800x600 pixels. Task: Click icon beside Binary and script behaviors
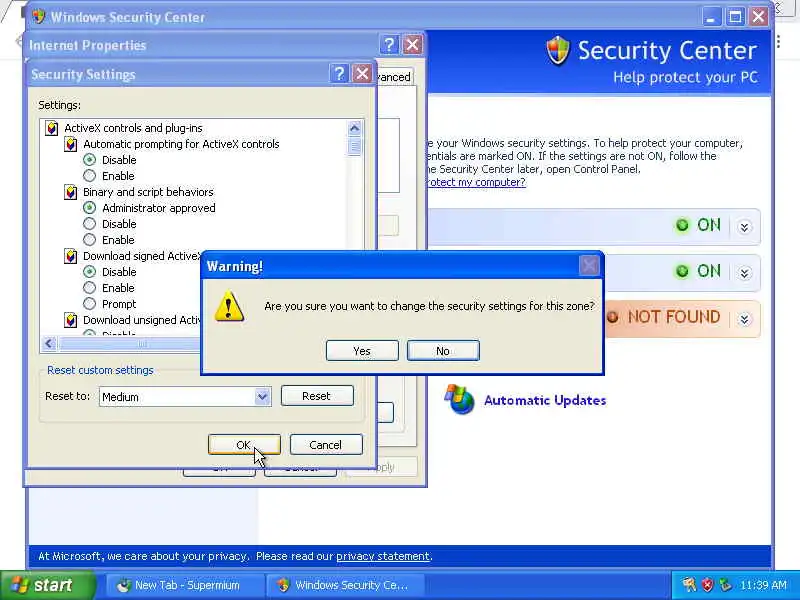(x=71, y=192)
